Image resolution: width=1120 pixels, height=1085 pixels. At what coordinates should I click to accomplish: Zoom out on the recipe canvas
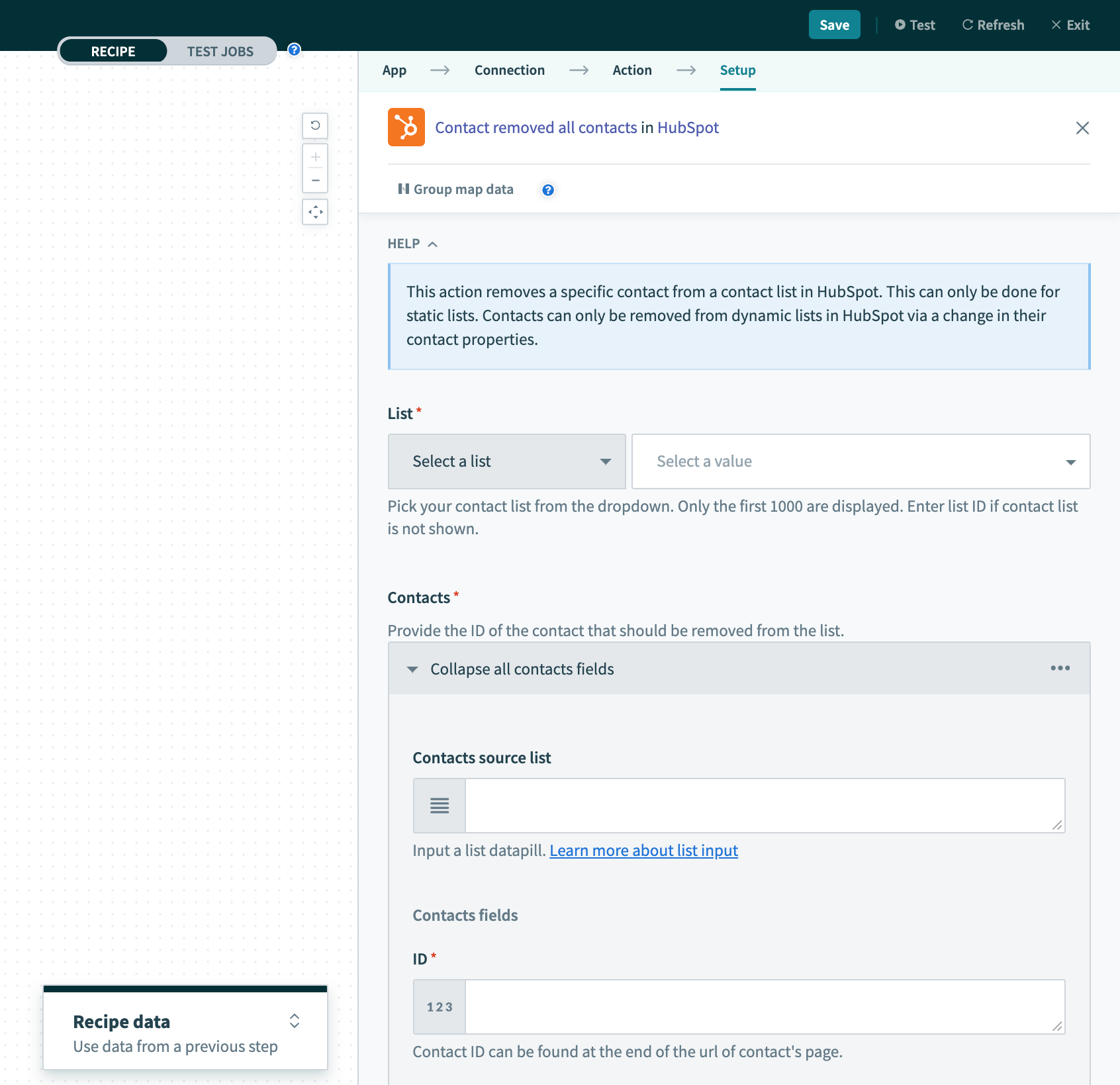point(315,179)
